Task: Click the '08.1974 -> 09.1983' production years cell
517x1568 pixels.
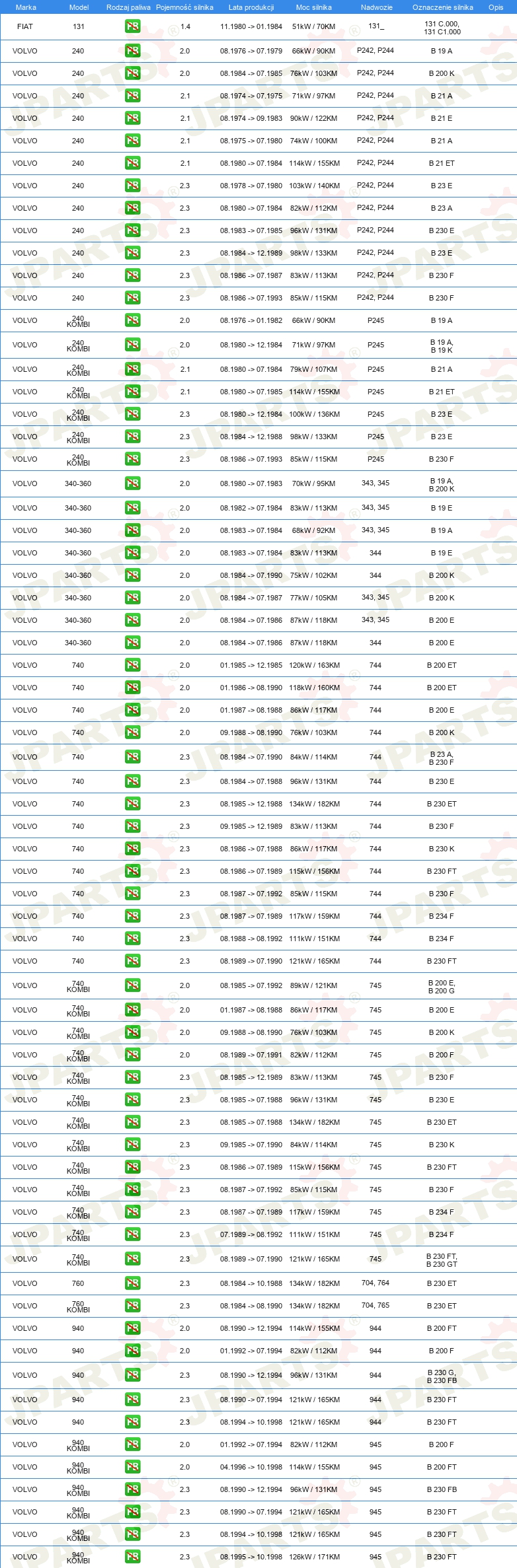Action: [251, 118]
